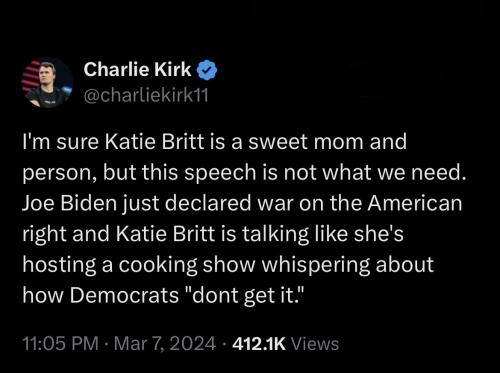Click the words "Joe Biden"
This screenshot has height=373, width=500.
point(70,203)
